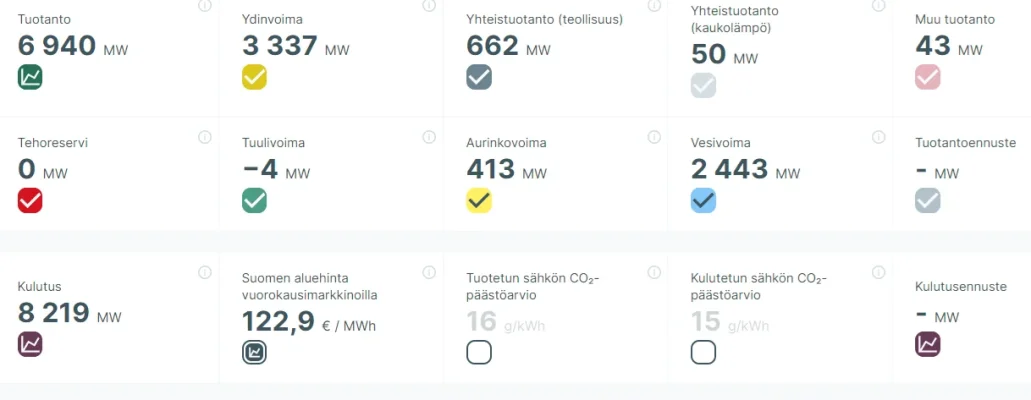Uncheck the yellow Ydinvoima checkbox

(x=255, y=77)
